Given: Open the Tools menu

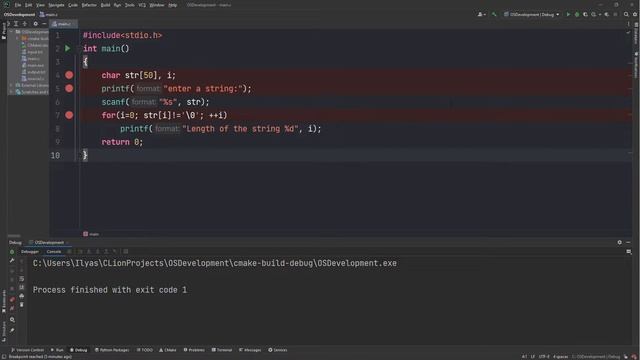Looking at the screenshot, I should coord(129,5).
